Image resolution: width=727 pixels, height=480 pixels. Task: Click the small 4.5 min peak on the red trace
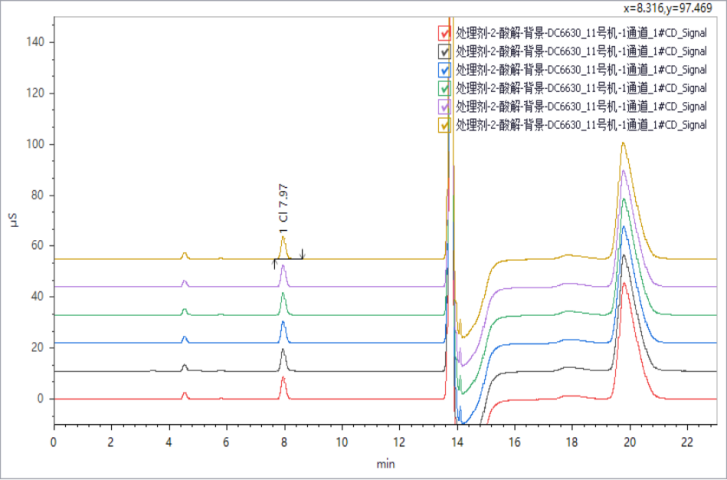[x=185, y=394]
